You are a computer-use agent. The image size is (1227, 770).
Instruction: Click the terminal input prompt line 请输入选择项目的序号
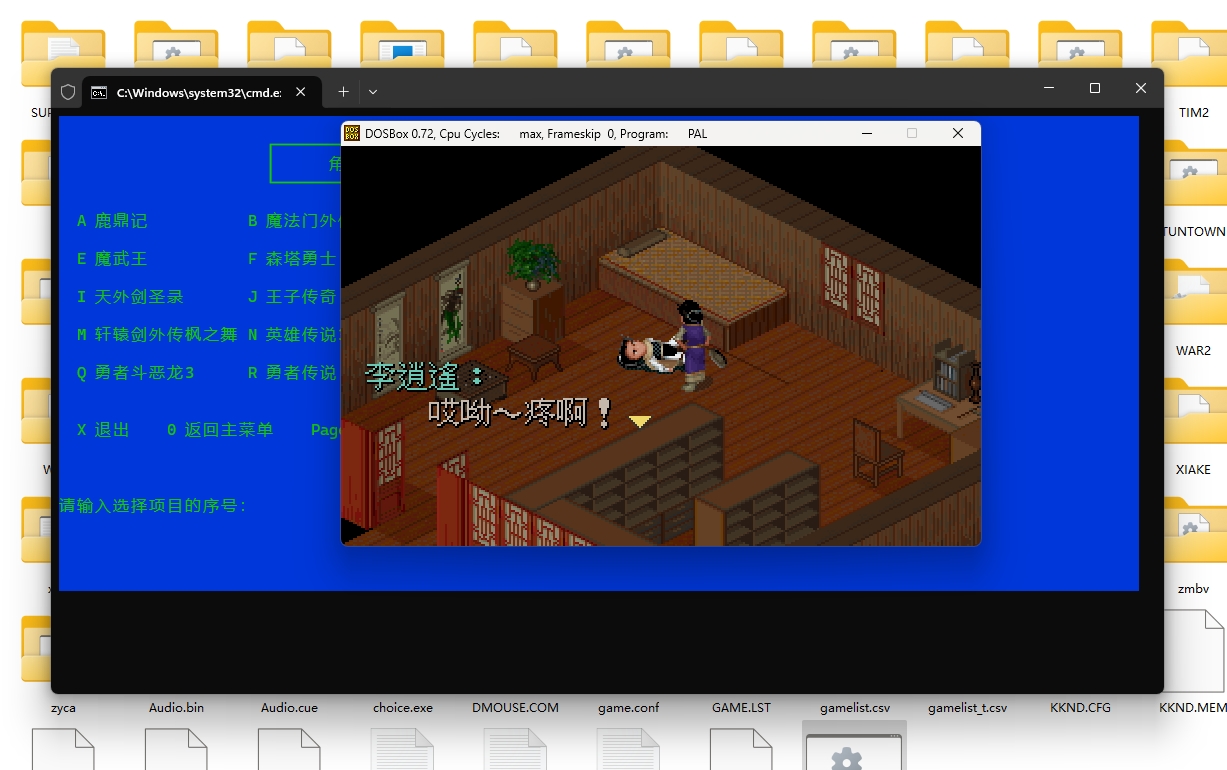click(153, 506)
